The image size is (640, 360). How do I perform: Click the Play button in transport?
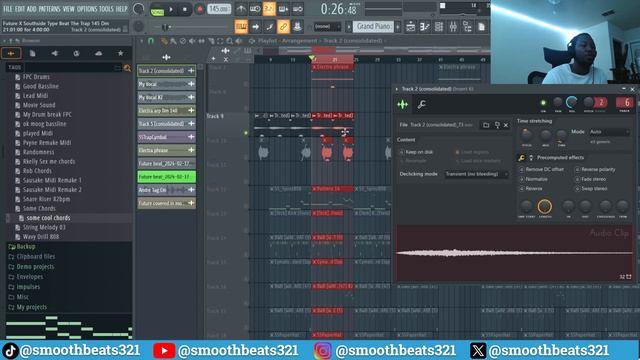click(171, 9)
